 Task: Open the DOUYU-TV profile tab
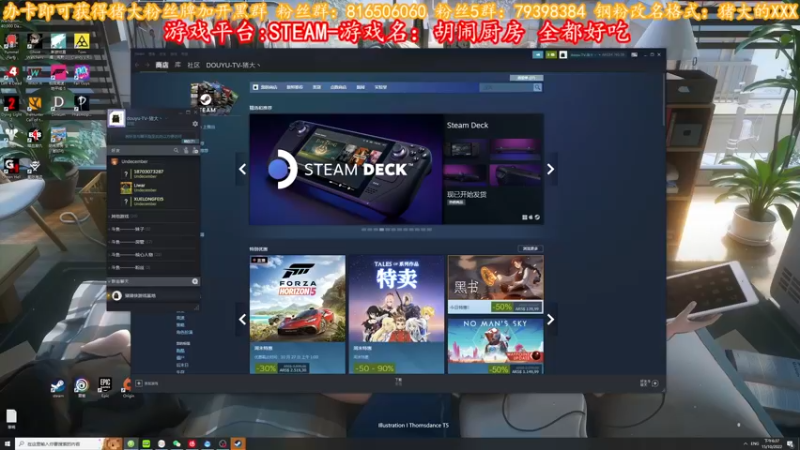click(x=233, y=65)
